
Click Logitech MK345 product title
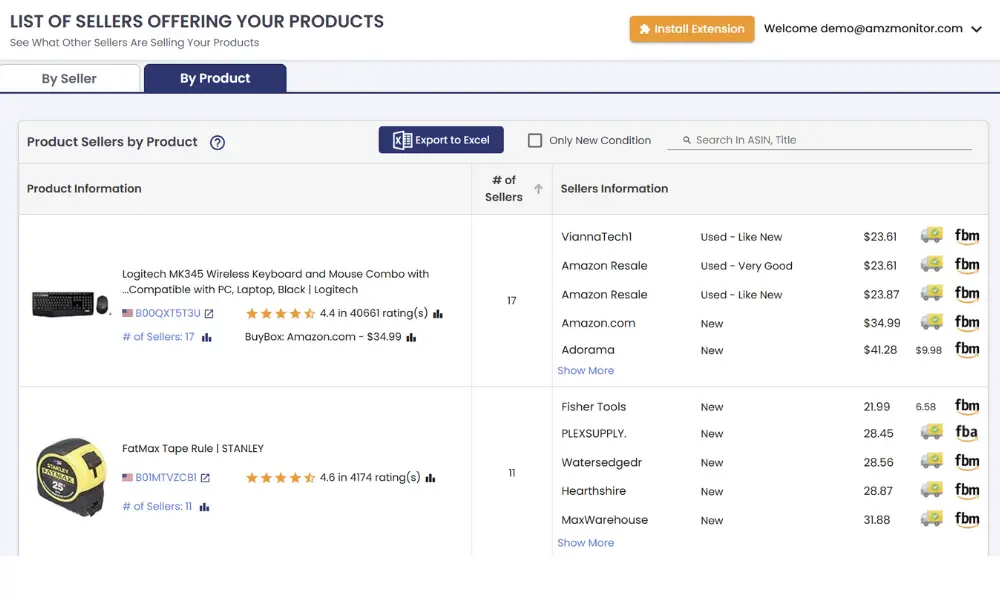click(276, 281)
